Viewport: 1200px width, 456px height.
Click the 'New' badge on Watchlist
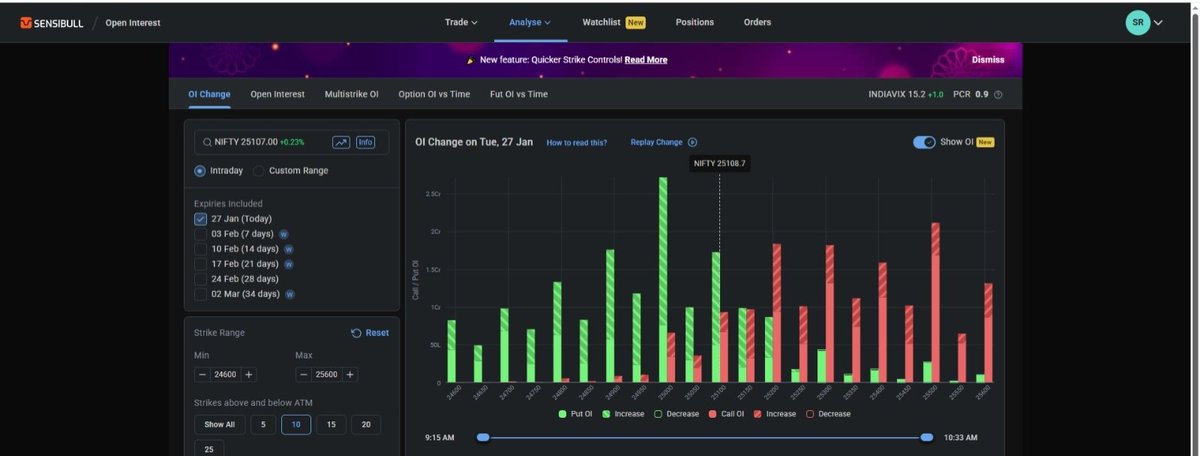point(636,22)
